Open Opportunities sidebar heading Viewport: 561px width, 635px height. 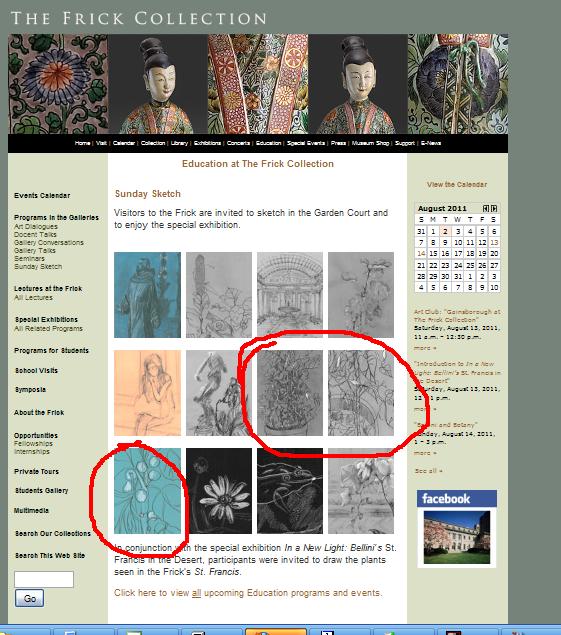click(x=36, y=435)
